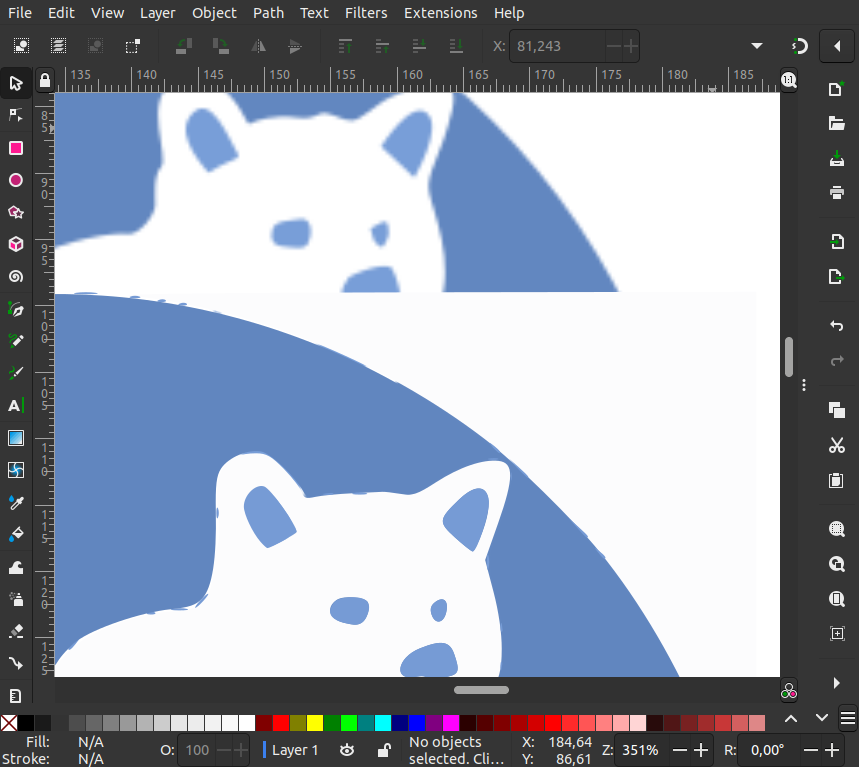Click the Export icon
This screenshot has height=767, width=859.
837,277
